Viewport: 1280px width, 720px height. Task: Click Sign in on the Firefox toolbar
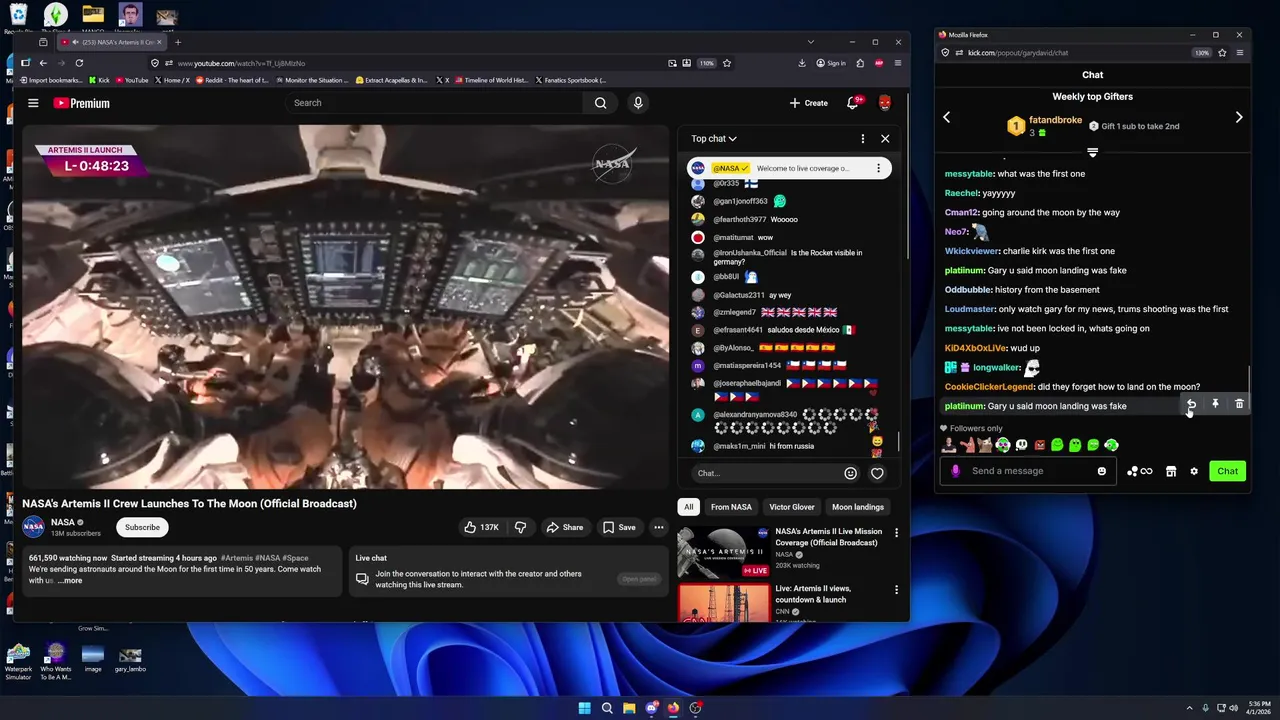point(830,63)
